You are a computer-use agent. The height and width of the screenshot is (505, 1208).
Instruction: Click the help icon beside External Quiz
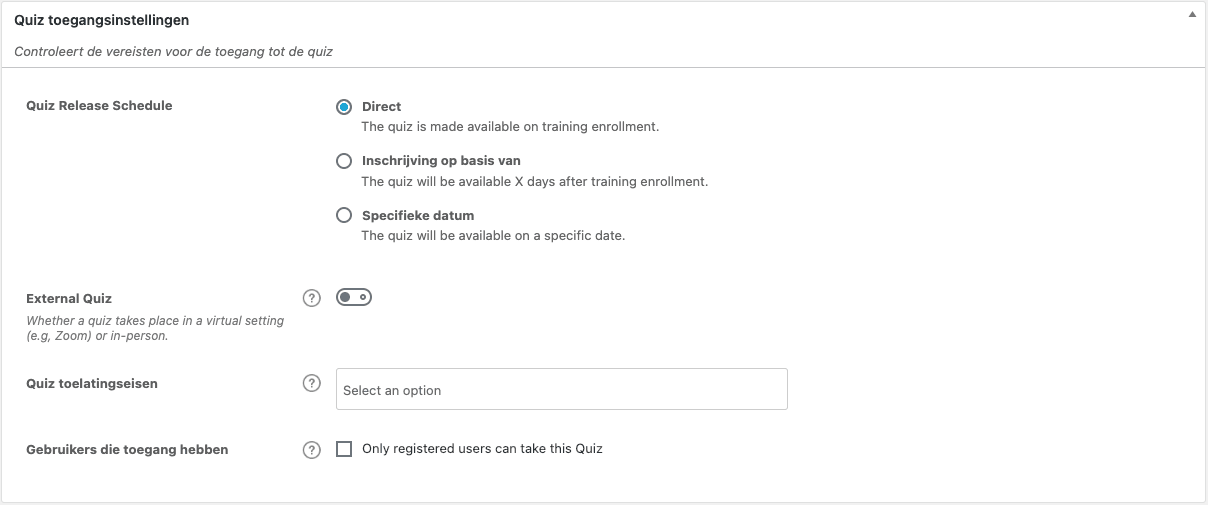coord(311,298)
